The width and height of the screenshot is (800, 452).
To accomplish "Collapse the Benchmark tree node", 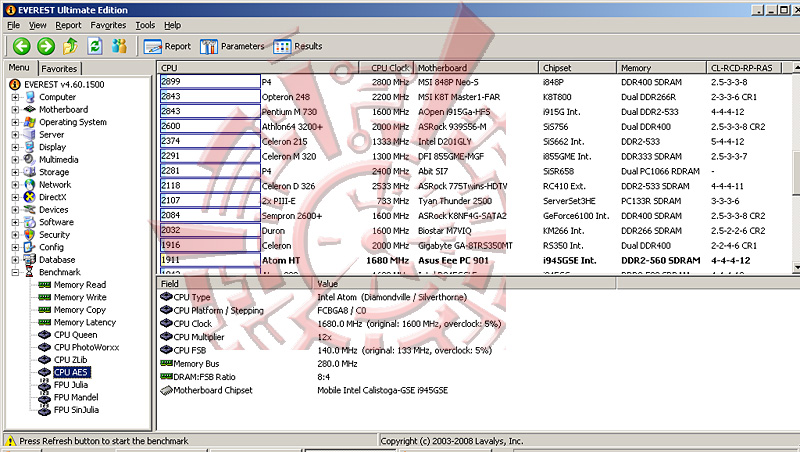I will point(15,272).
